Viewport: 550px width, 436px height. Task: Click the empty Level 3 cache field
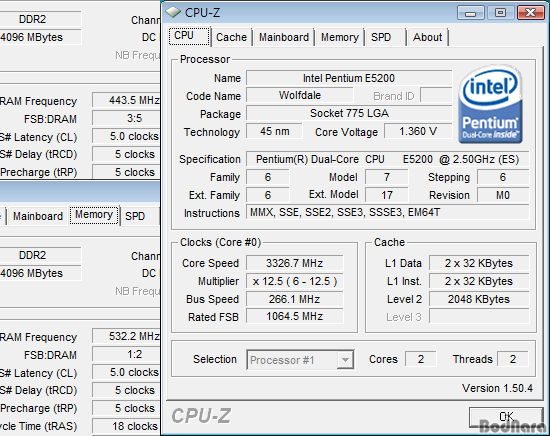(x=479, y=316)
